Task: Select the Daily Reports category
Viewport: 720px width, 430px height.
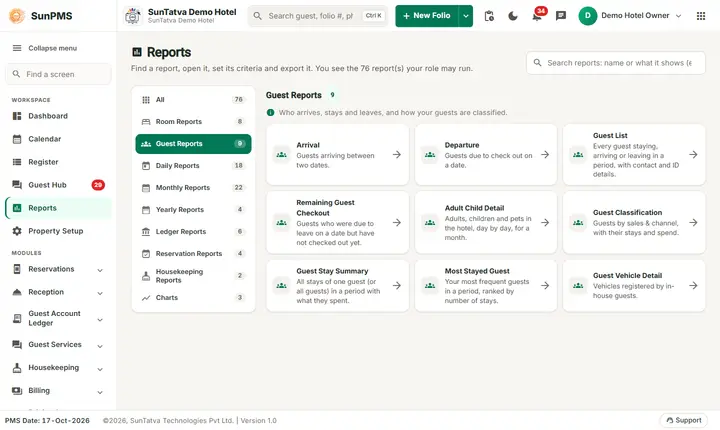Action: pyautogui.click(x=193, y=166)
